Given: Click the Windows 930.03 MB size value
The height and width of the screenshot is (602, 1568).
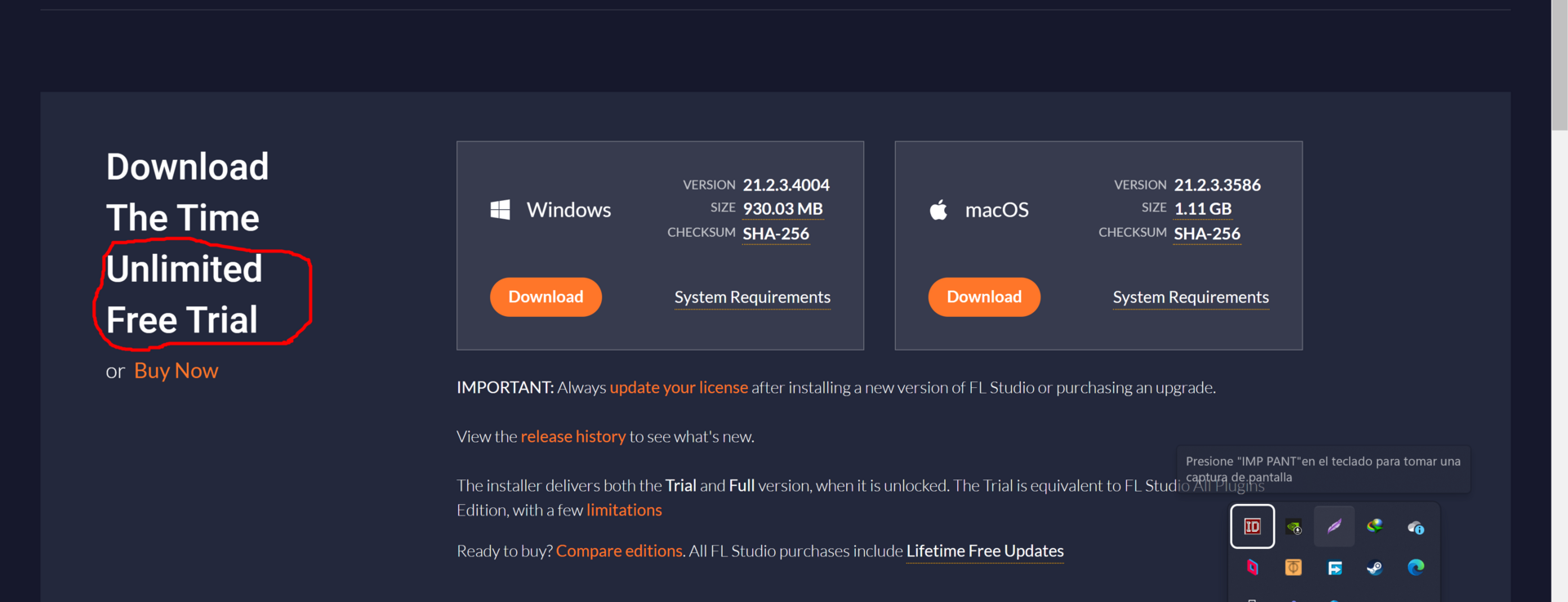Looking at the screenshot, I should (x=782, y=209).
